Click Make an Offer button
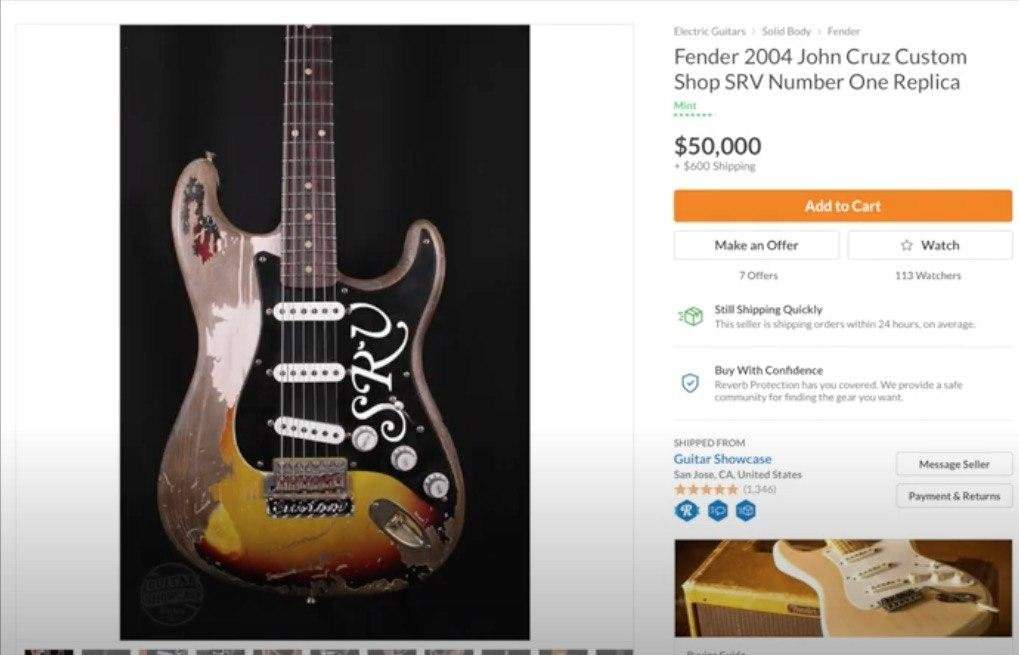1019x655 pixels. coord(756,245)
